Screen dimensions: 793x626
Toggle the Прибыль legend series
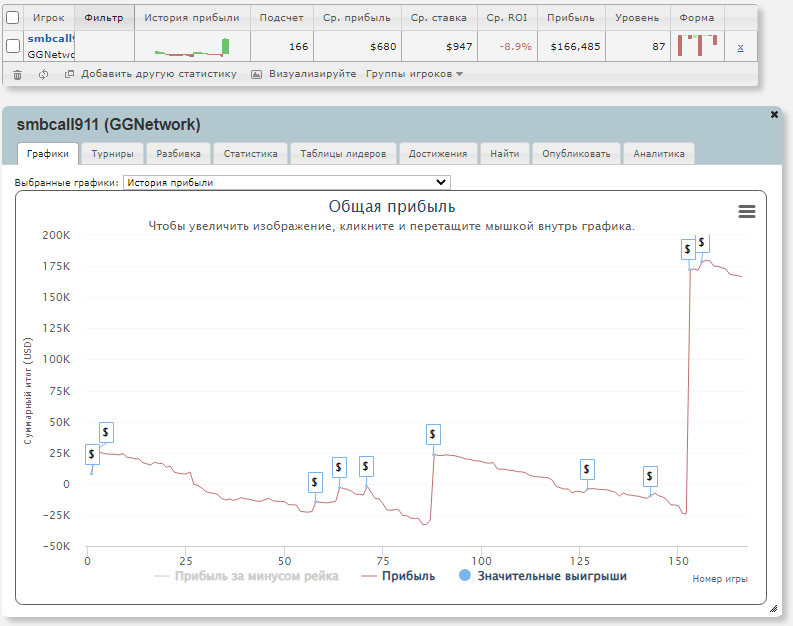coord(398,576)
